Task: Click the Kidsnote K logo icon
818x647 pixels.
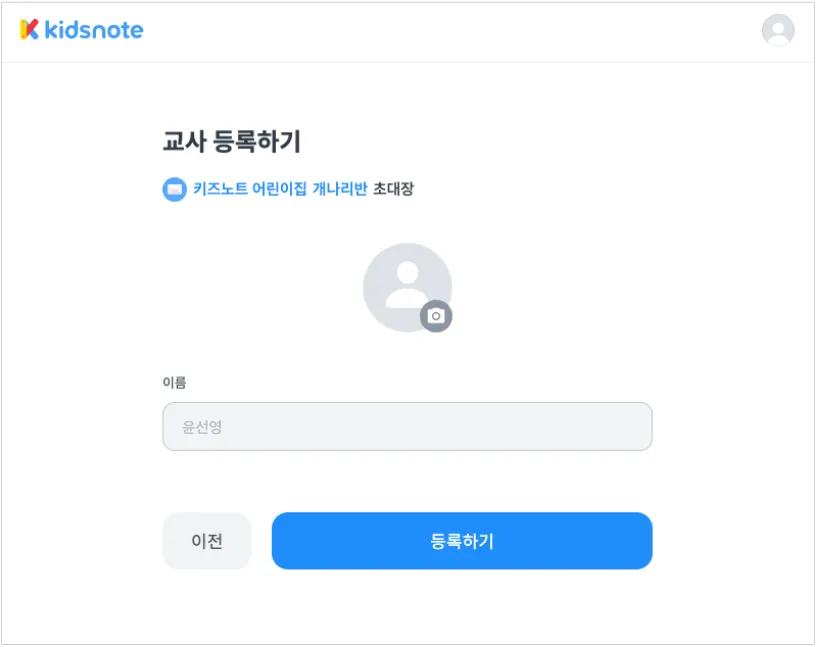Action: (29, 30)
